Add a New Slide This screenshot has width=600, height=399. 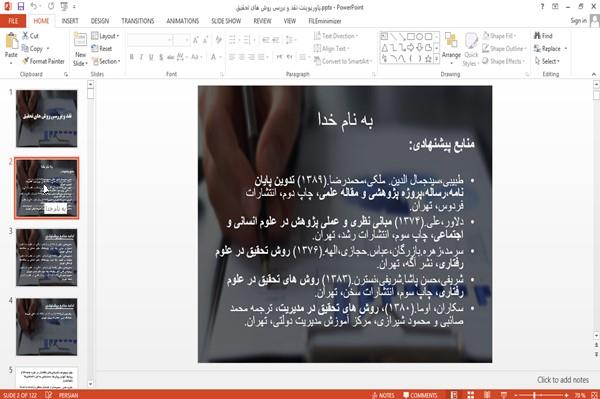pyautogui.click(x=80, y=50)
